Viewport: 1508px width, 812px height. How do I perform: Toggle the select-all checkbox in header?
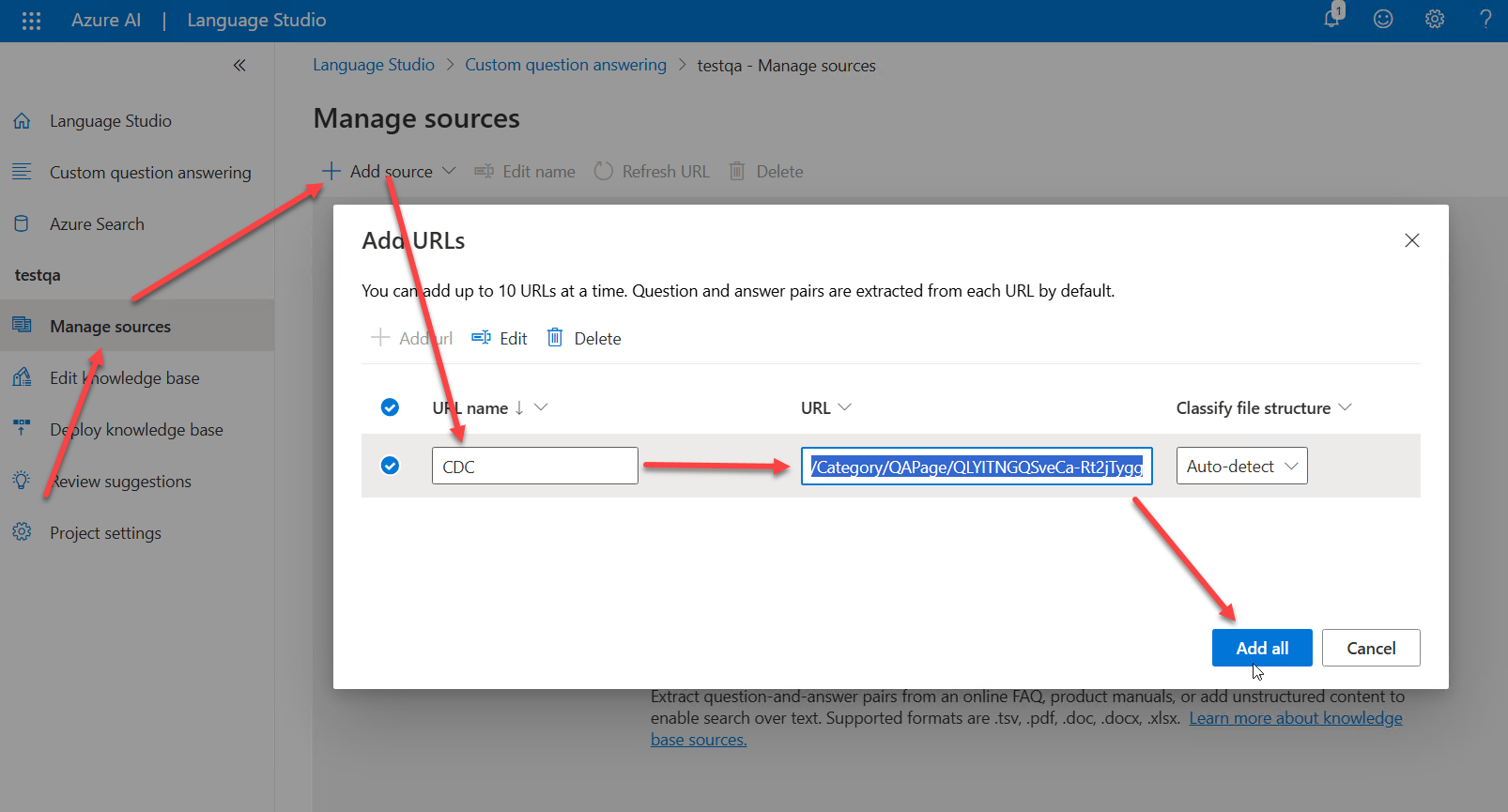390,407
